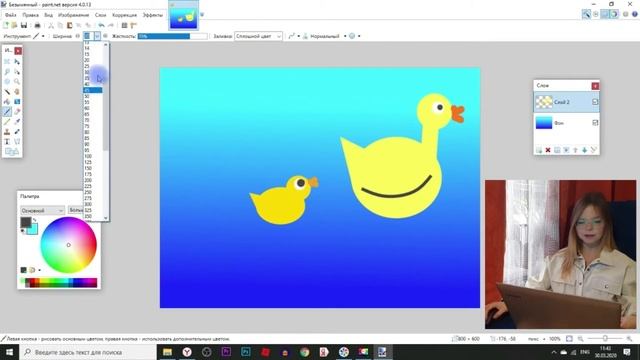Image resolution: width=640 pixels, height=360 pixels.
Task: Select the Rectangle Select tool
Action: point(7,62)
